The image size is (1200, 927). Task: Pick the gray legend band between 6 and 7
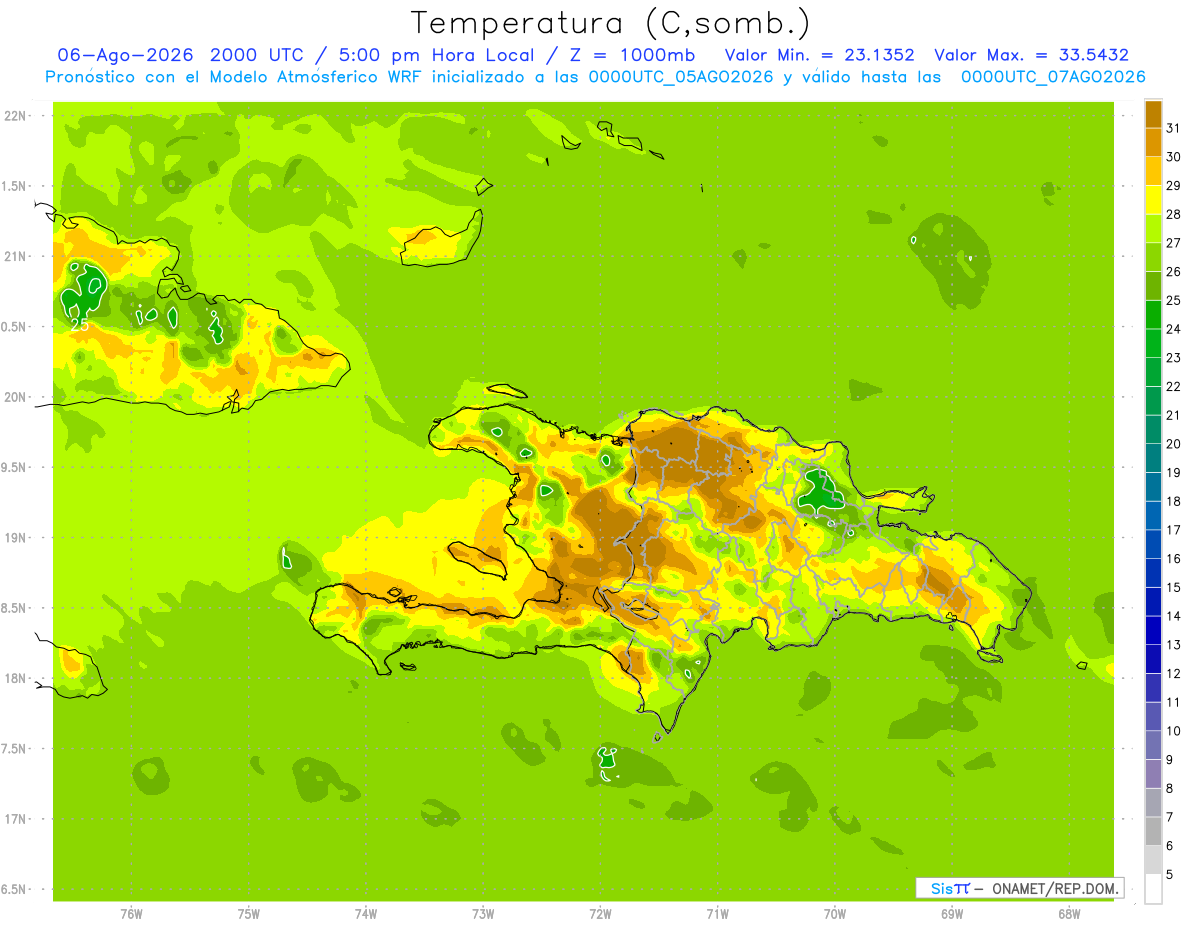point(1153,831)
